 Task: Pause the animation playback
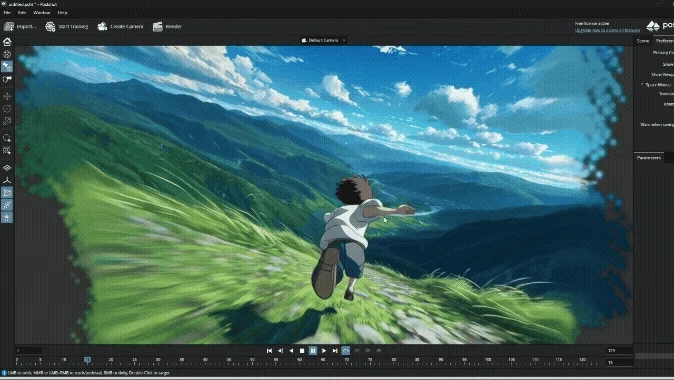313,351
